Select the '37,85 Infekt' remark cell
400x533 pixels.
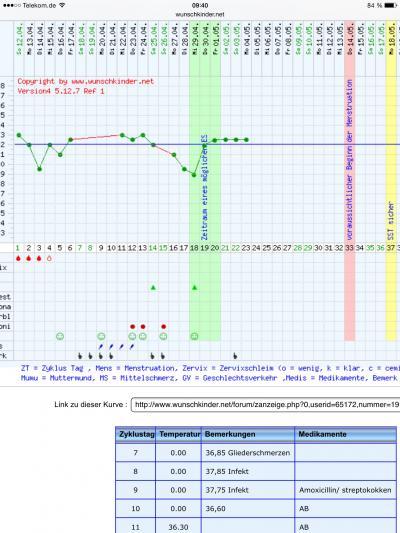[x=248, y=471]
